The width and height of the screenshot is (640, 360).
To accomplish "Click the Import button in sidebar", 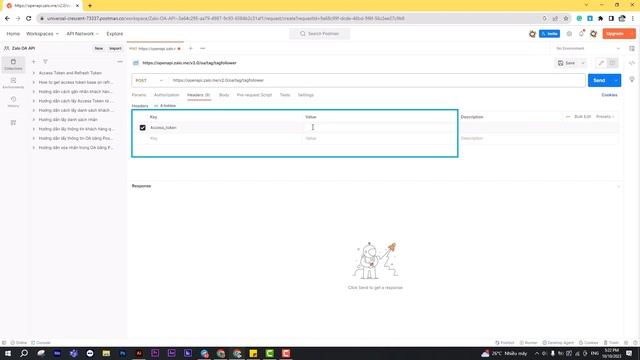I will (x=115, y=49).
